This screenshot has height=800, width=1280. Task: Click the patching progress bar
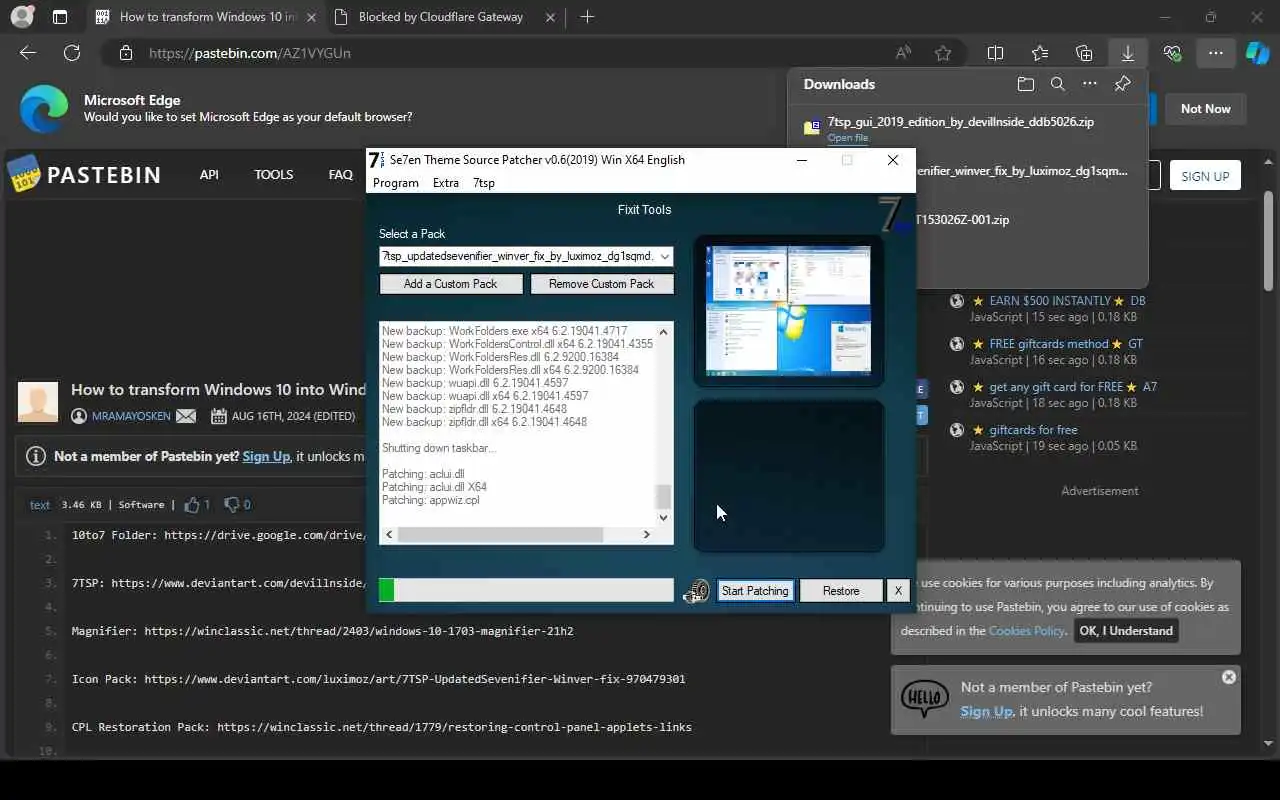[526, 591]
